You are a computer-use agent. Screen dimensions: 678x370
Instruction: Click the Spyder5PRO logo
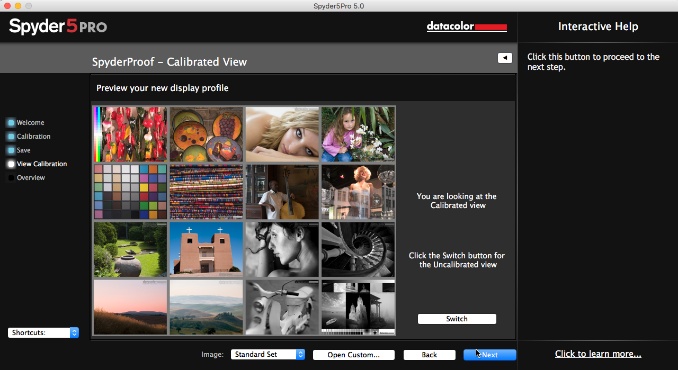58,26
